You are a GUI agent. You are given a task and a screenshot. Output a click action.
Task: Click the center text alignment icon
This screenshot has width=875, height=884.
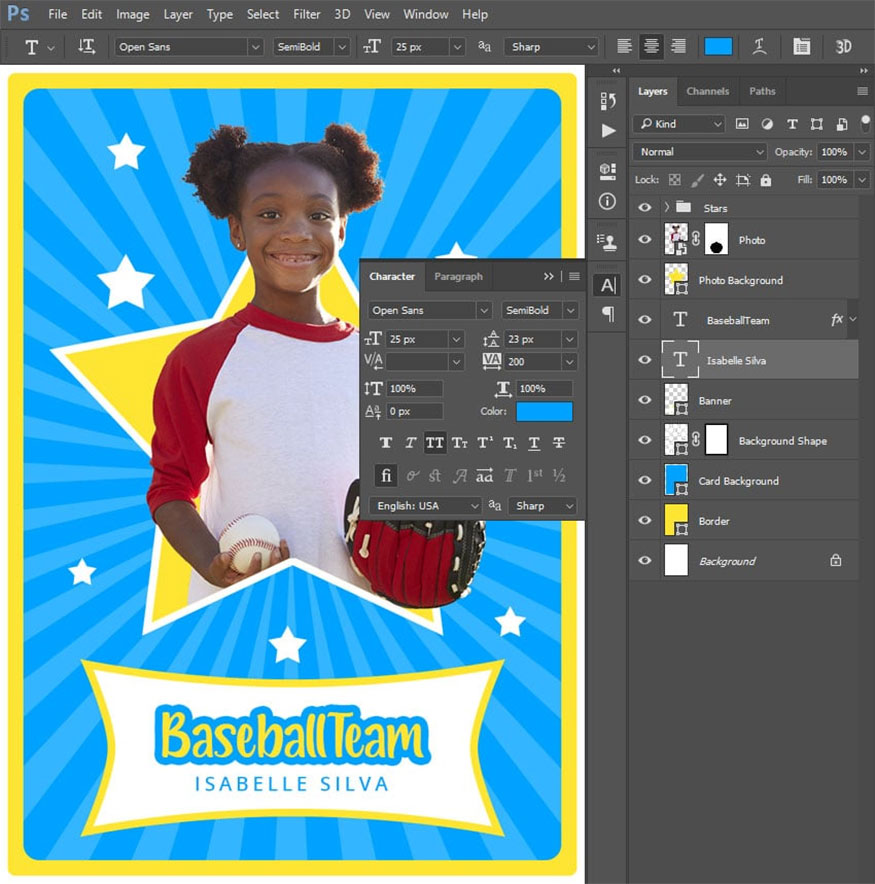[x=651, y=46]
